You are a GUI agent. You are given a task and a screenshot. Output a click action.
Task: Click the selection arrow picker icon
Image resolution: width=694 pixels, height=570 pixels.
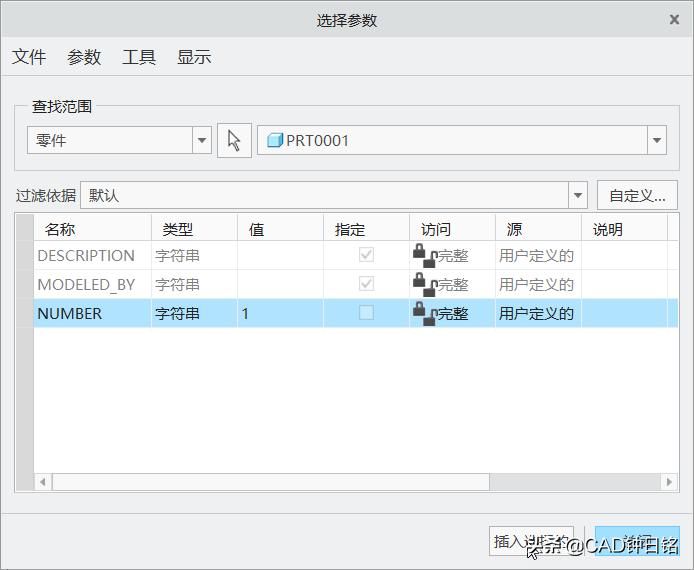coord(234,141)
